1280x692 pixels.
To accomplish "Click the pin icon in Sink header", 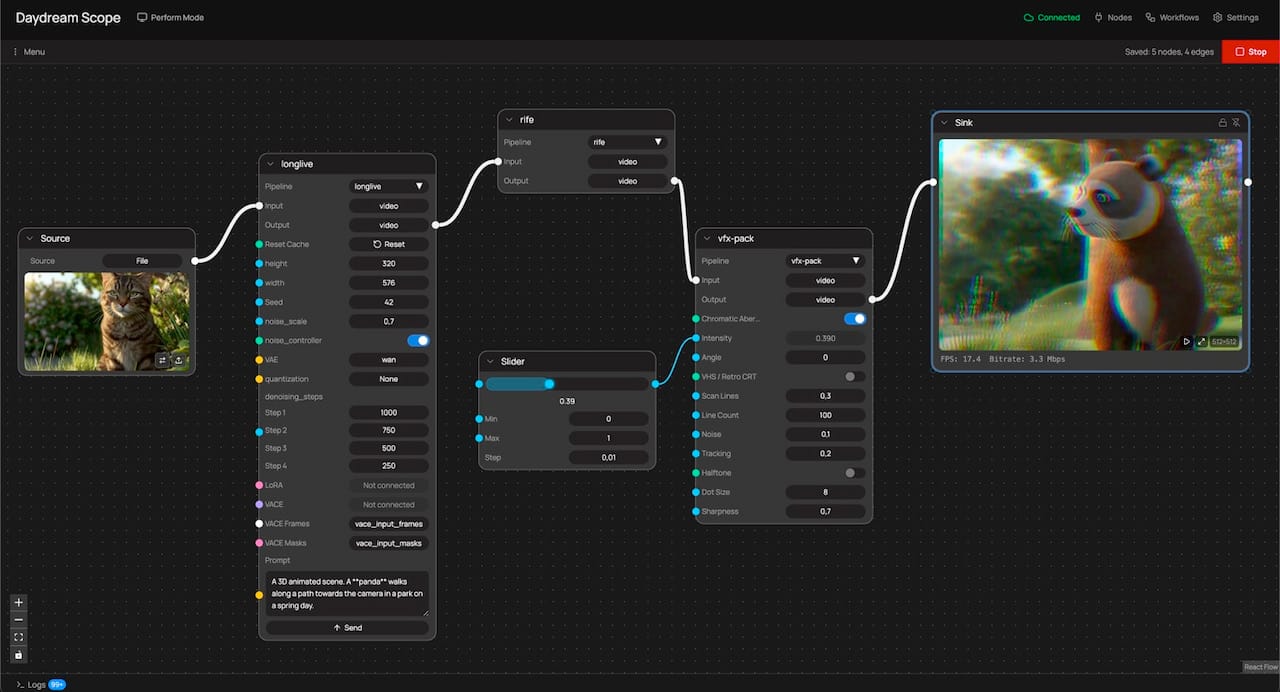I will (x=1236, y=122).
